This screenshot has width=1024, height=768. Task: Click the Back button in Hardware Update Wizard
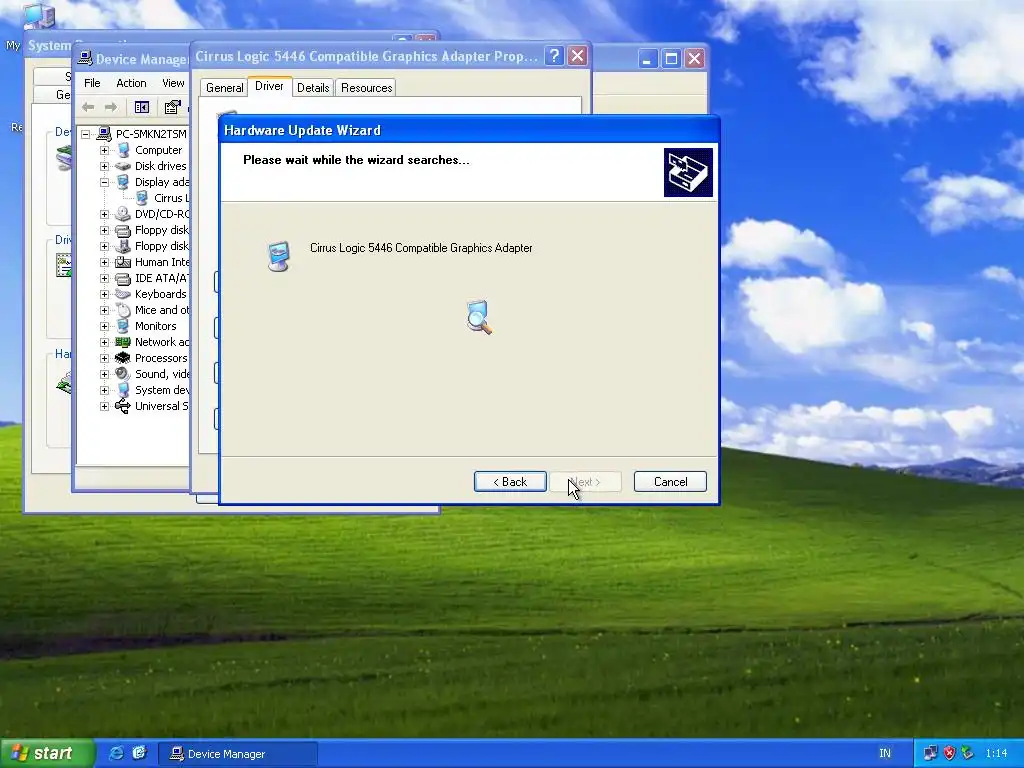tap(510, 482)
